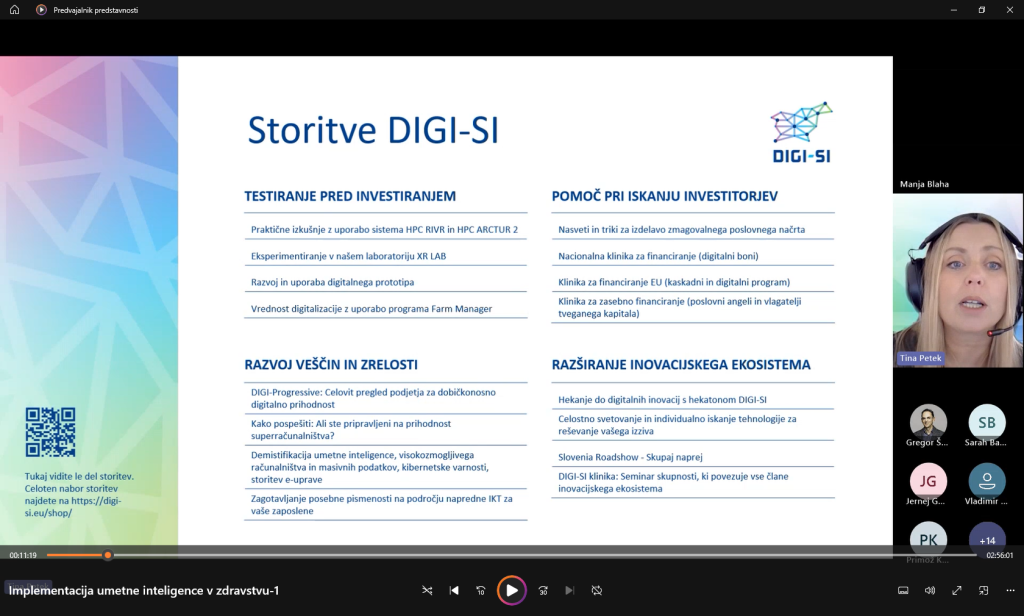
Task: Open the subtitles and captions menu
Action: click(903, 591)
